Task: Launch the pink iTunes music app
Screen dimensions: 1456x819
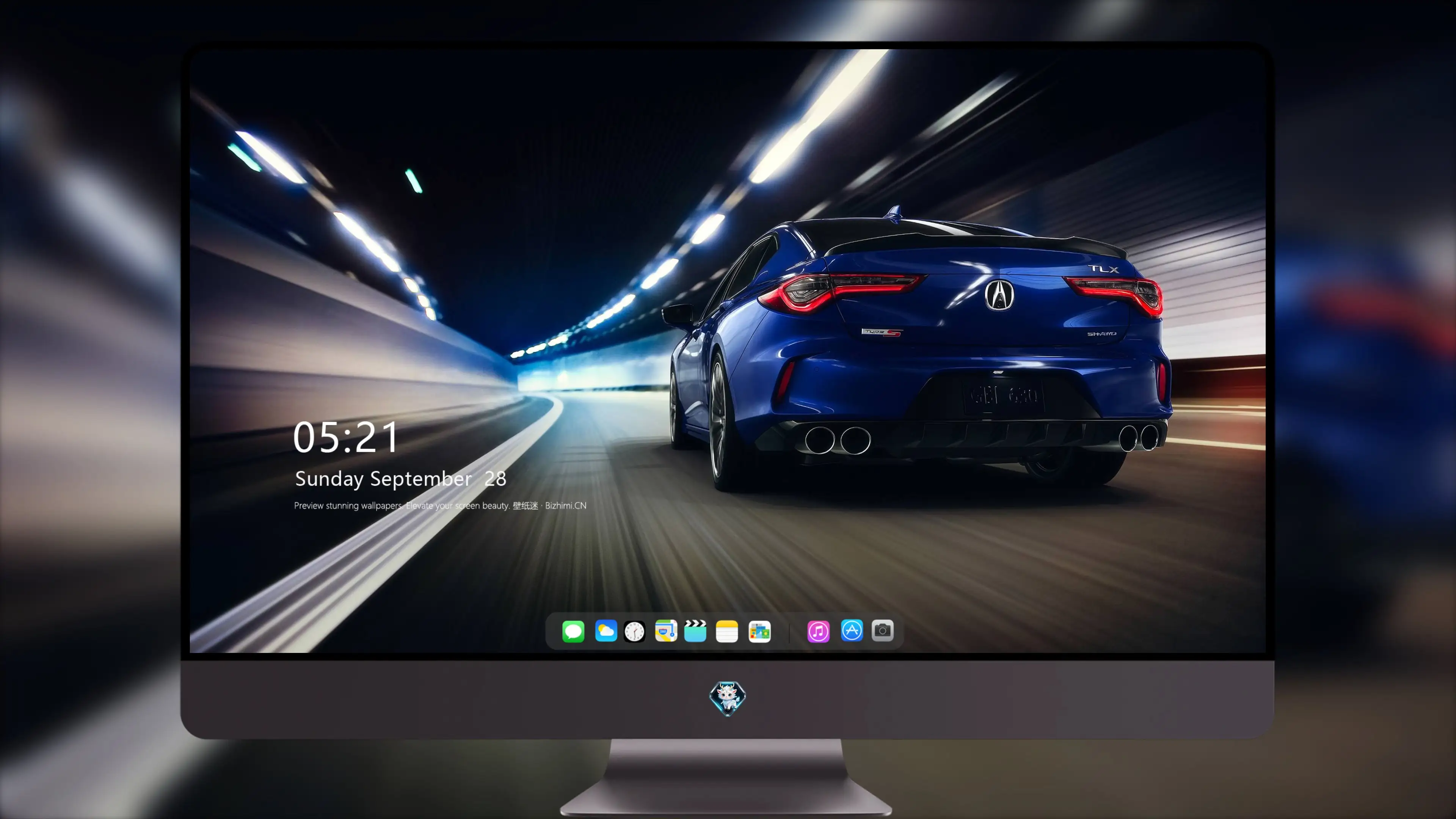Action: [819, 631]
